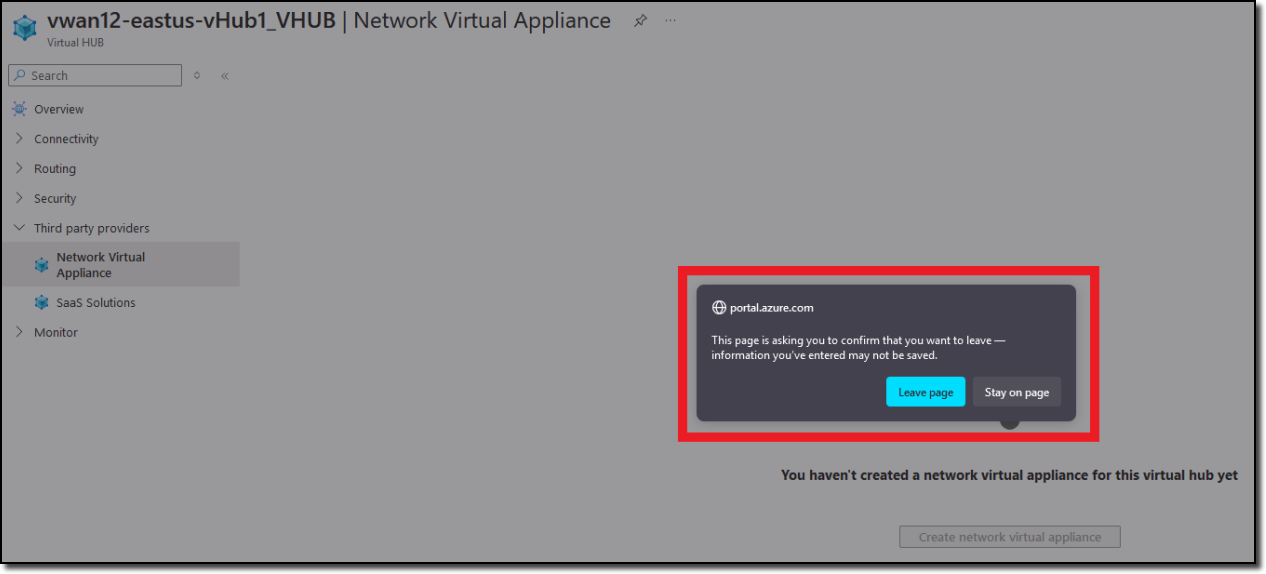The height and width of the screenshot is (574, 1266).
Task: Click the Leave page button
Action: (925, 392)
